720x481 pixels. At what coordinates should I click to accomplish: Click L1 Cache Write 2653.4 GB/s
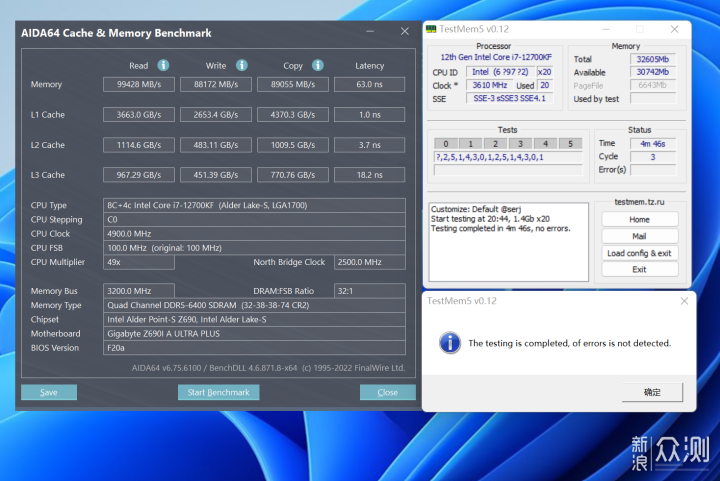coord(216,115)
